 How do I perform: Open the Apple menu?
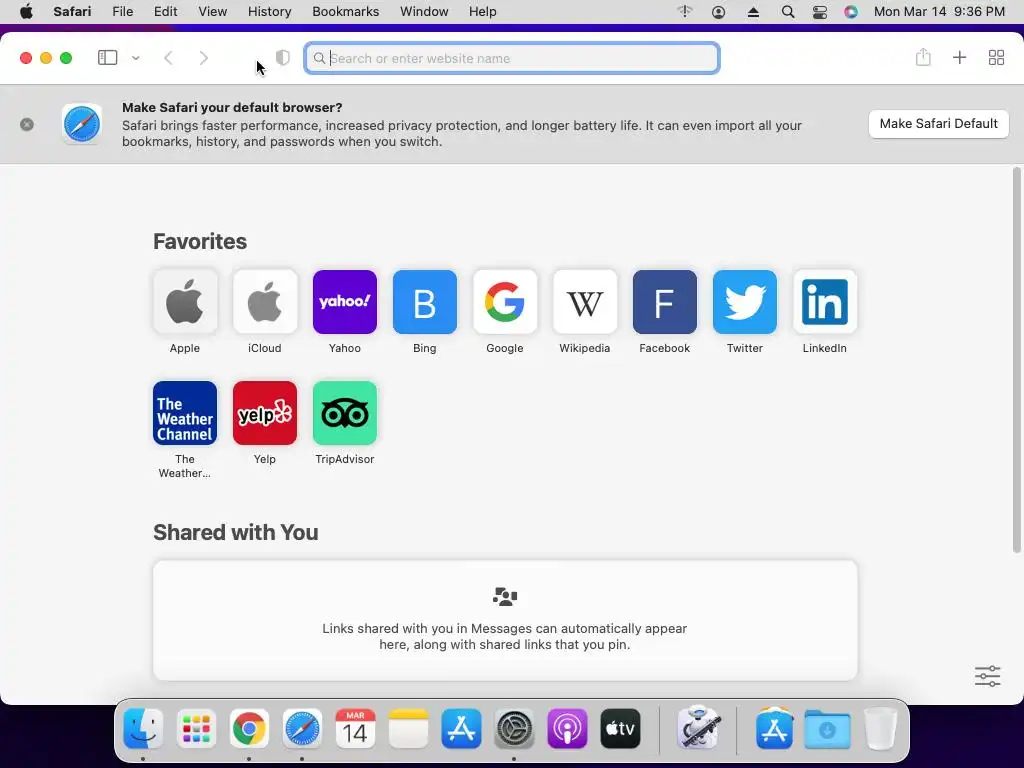[26, 11]
